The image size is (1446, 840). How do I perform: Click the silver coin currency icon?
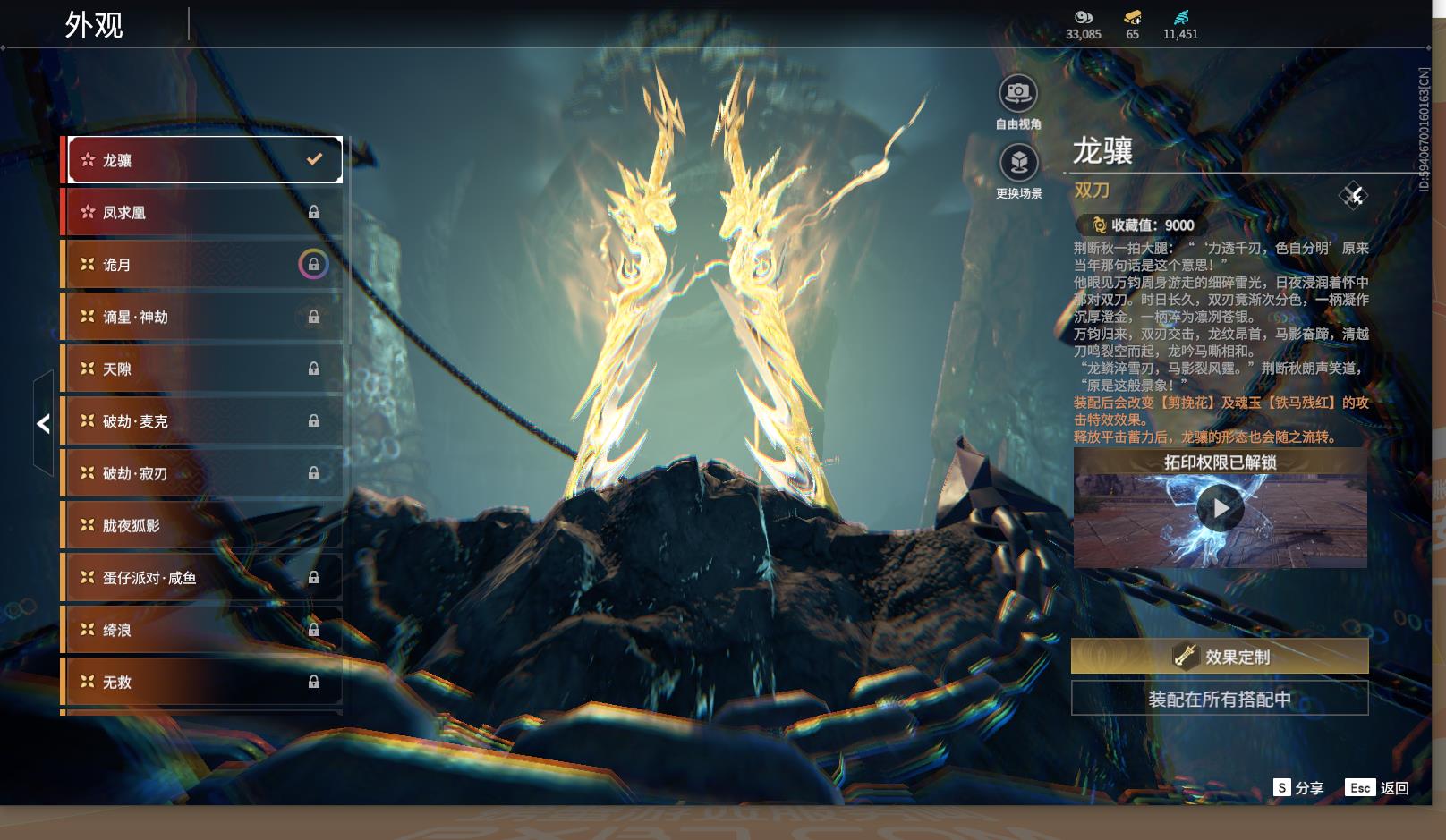point(1084,17)
